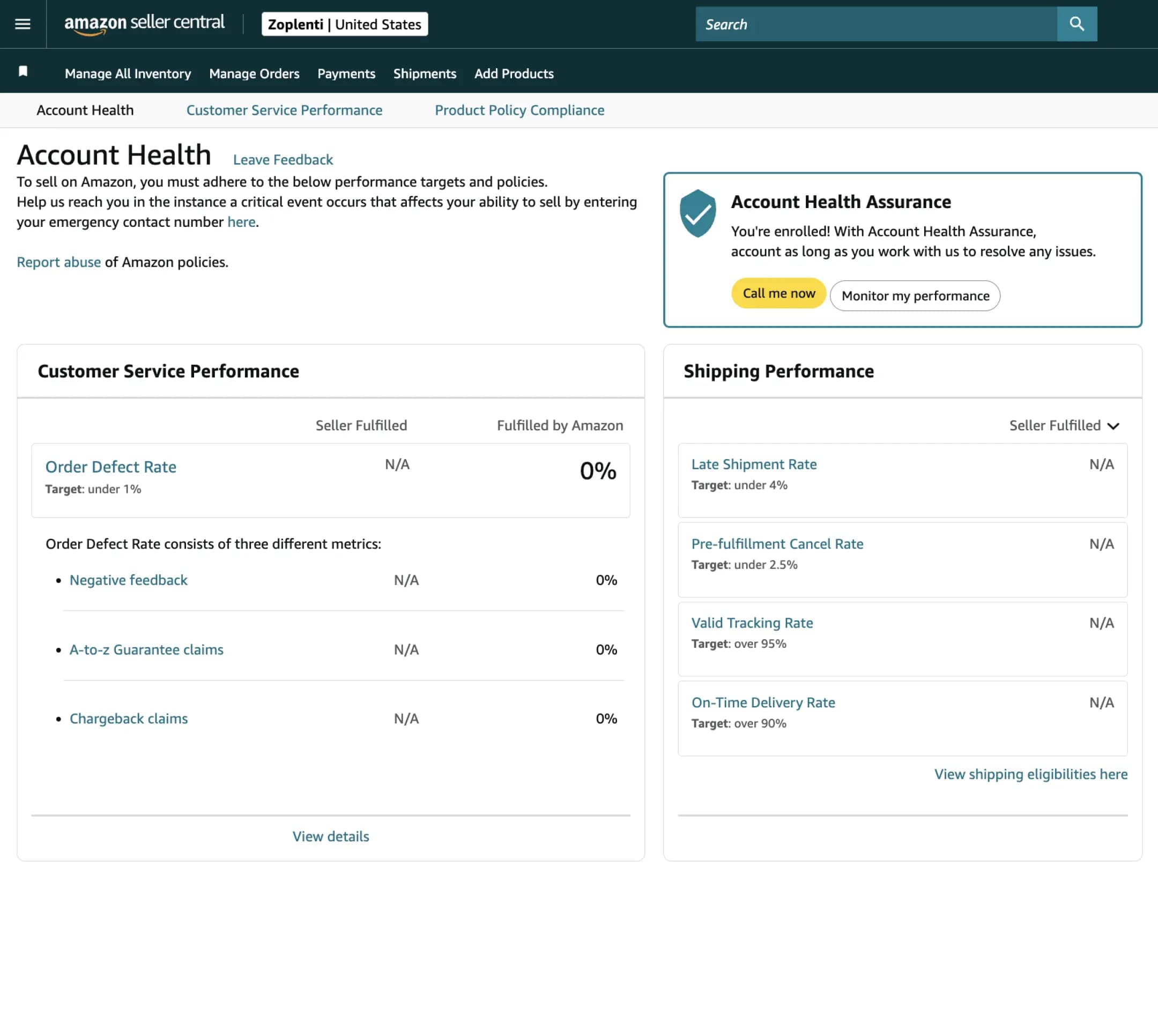Click the bookmarks/star icon on nav bar
This screenshot has width=1158, height=1036.
point(23,71)
